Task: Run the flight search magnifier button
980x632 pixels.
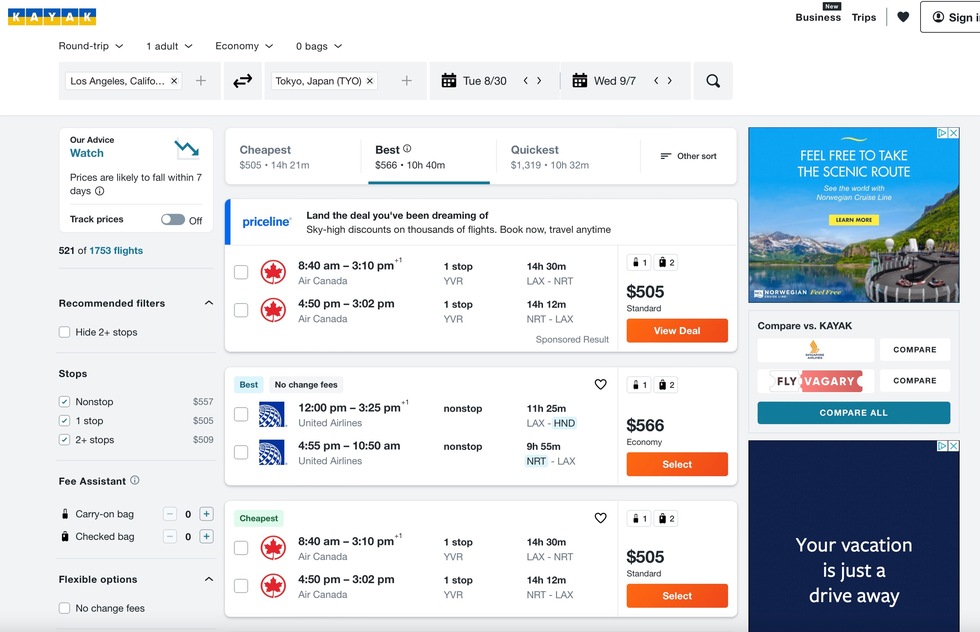Action: pos(713,81)
